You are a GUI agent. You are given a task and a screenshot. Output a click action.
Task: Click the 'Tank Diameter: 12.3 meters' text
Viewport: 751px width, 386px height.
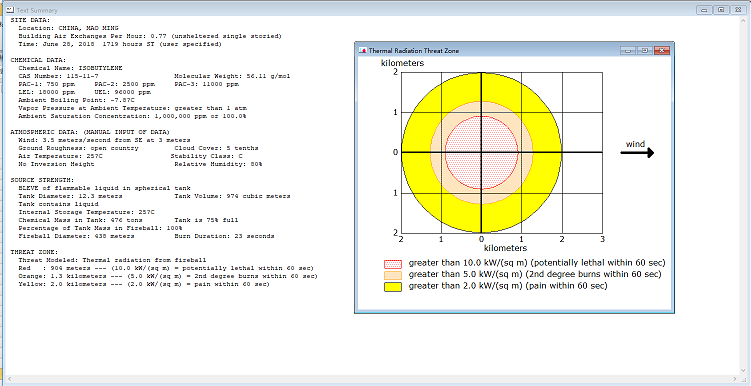pos(70,196)
